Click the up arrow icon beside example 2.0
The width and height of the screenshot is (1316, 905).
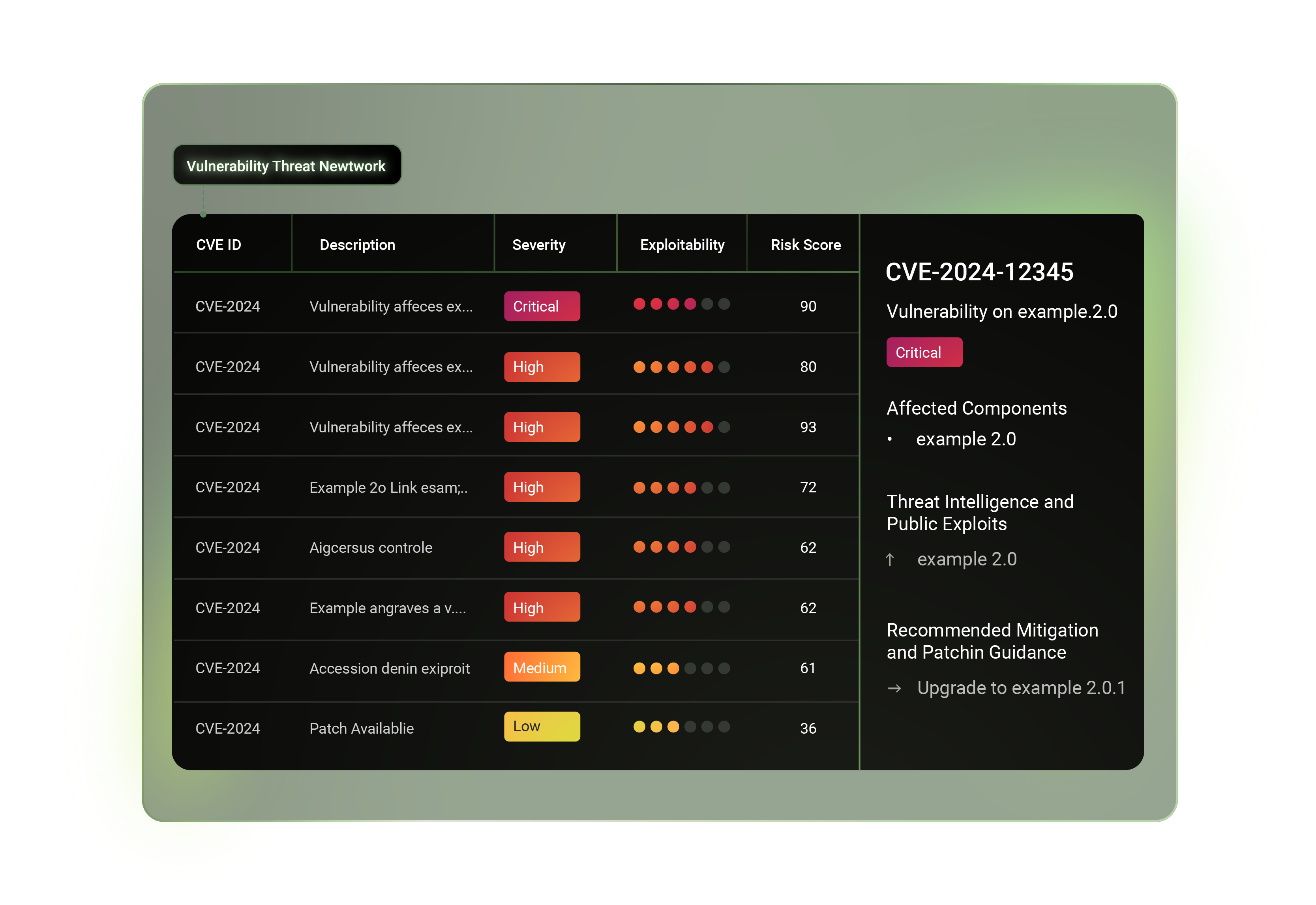coord(890,560)
